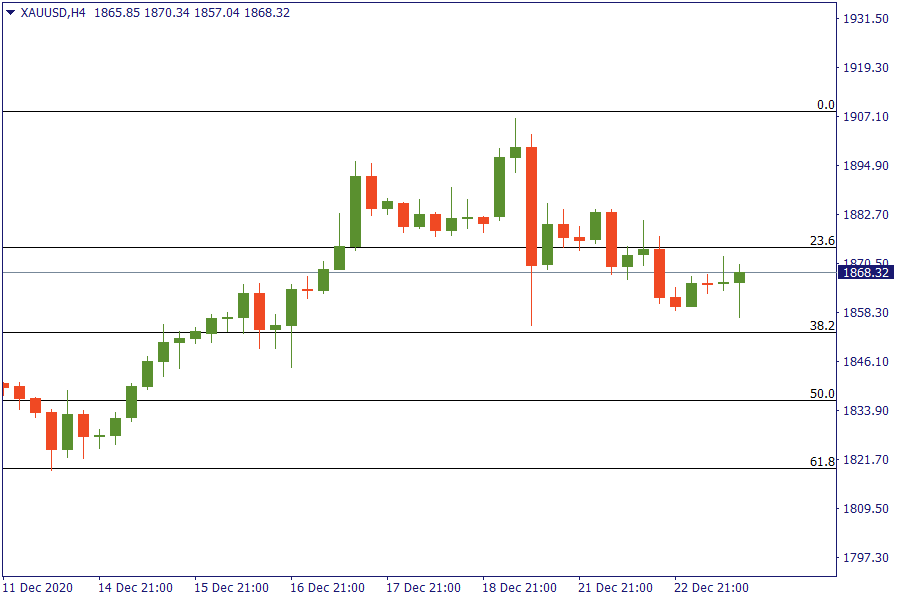Click the 11 Dec 2020 date label
The width and height of the screenshot is (900, 600).
[38, 587]
